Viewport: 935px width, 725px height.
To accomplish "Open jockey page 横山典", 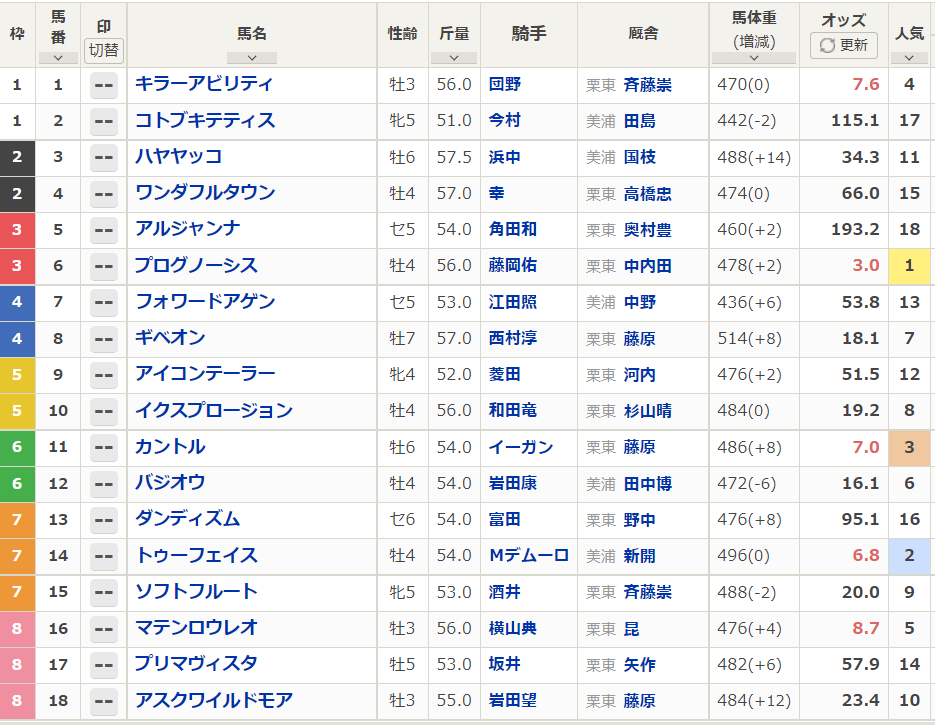I will point(513,628).
